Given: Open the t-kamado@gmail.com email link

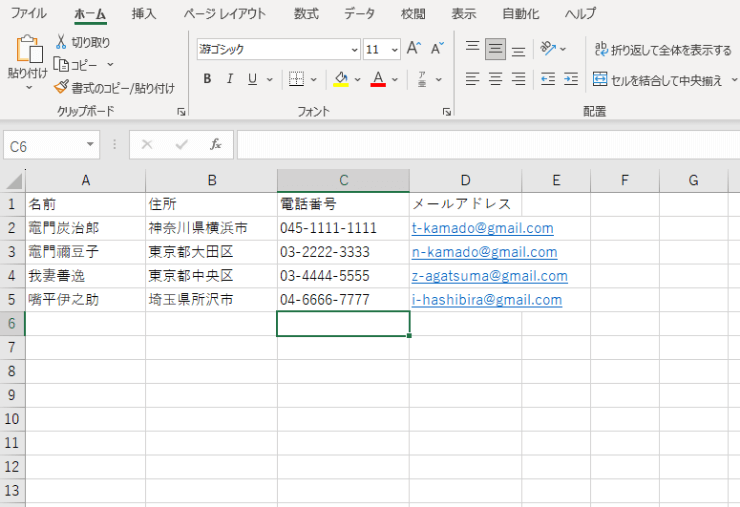Looking at the screenshot, I should pyautogui.click(x=482, y=228).
